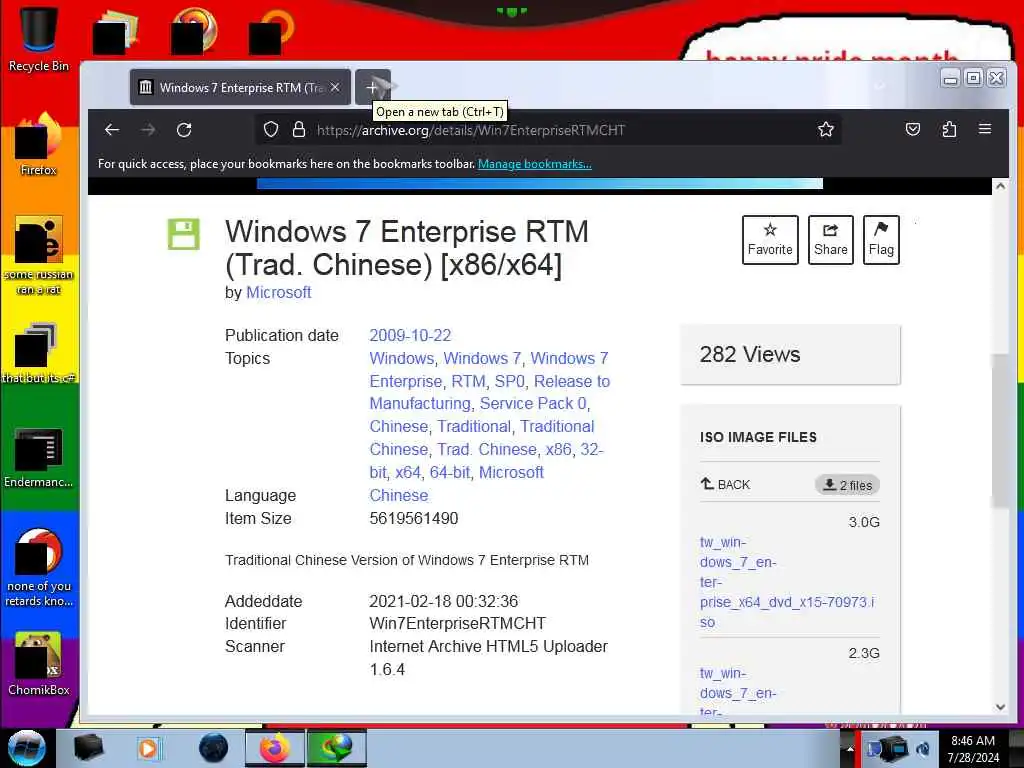Open the taskbar clock showing 8:46 AM
The height and width of the screenshot is (768, 1024).
click(x=973, y=749)
